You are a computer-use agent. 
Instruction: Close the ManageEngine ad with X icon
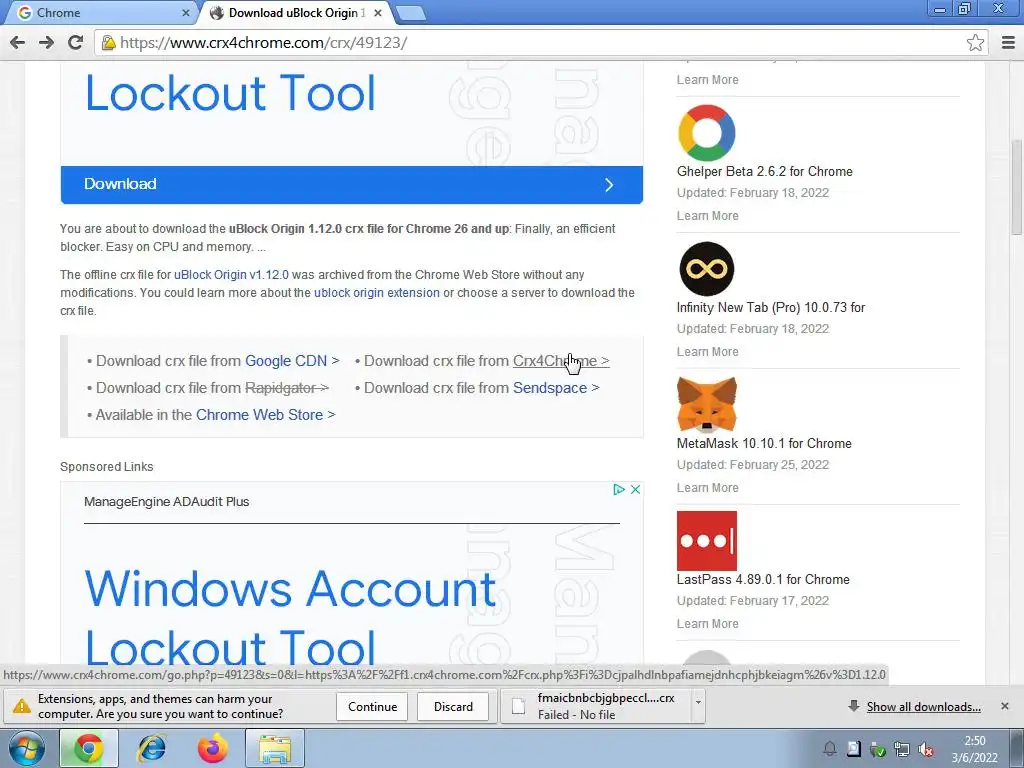[635, 489]
